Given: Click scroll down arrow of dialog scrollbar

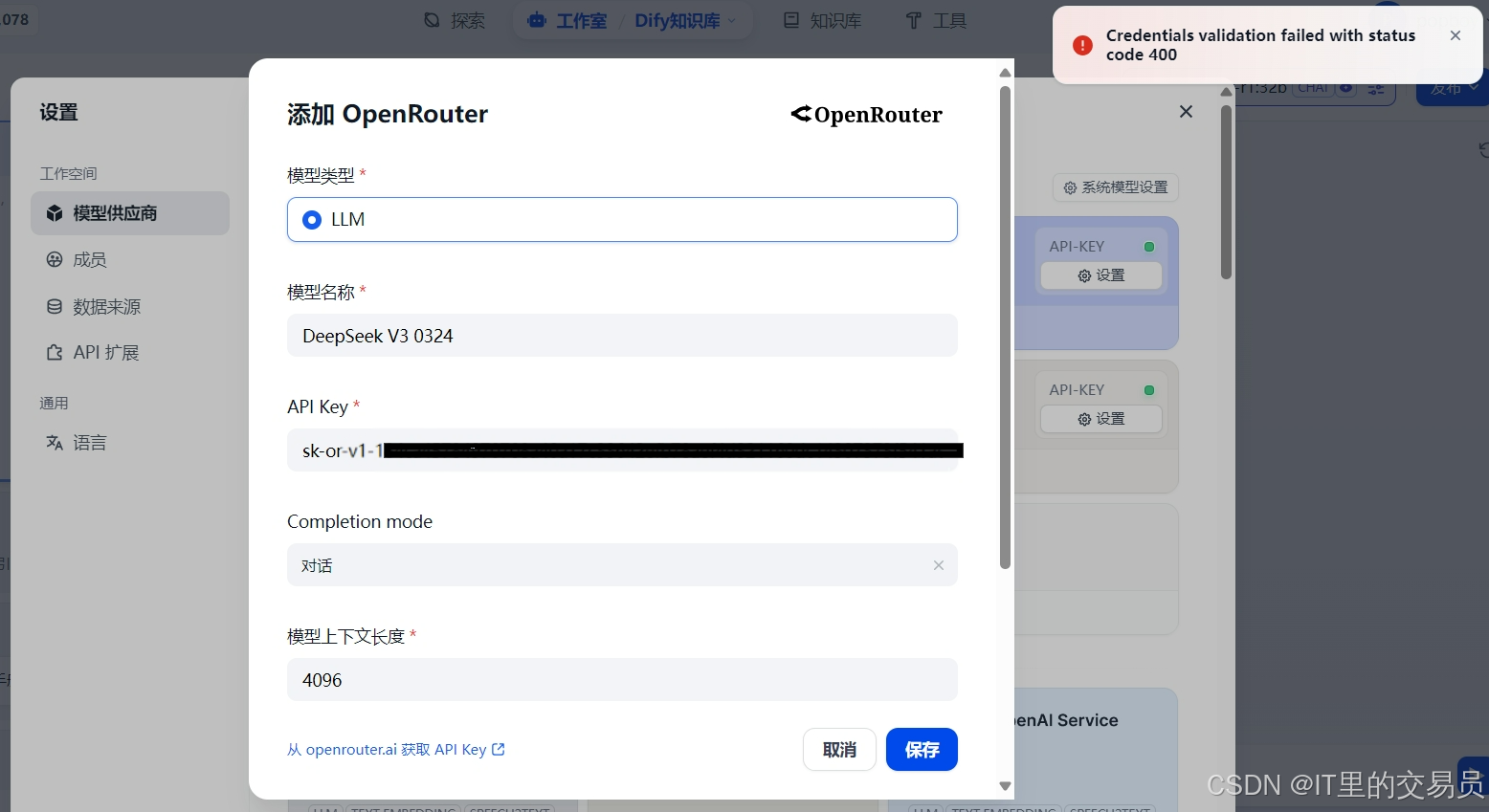Looking at the screenshot, I should (1005, 786).
